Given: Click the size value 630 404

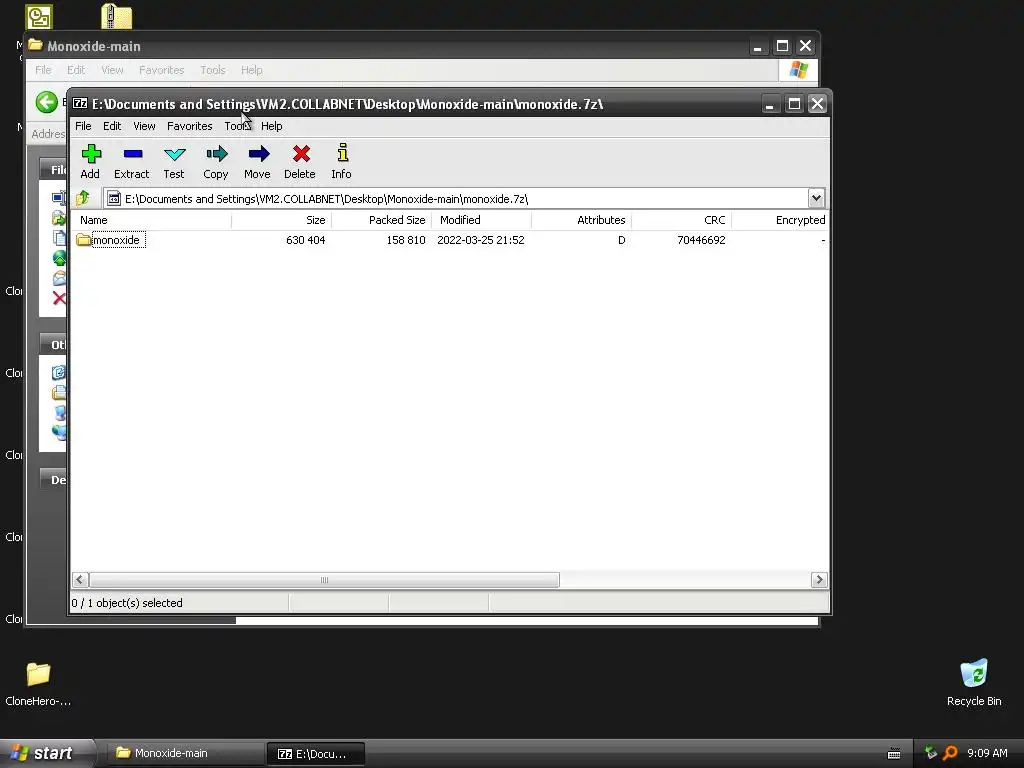Looking at the screenshot, I should pos(306,240).
